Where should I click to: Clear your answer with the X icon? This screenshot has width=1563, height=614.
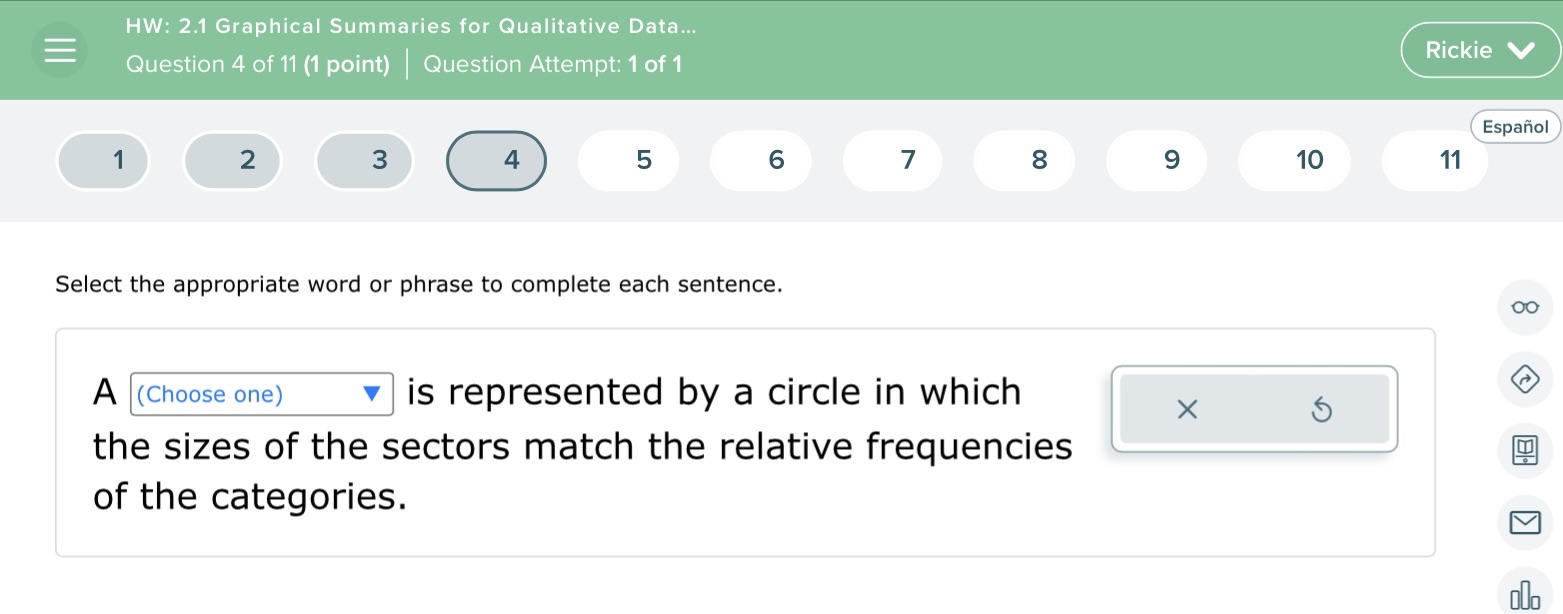tap(1186, 410)
